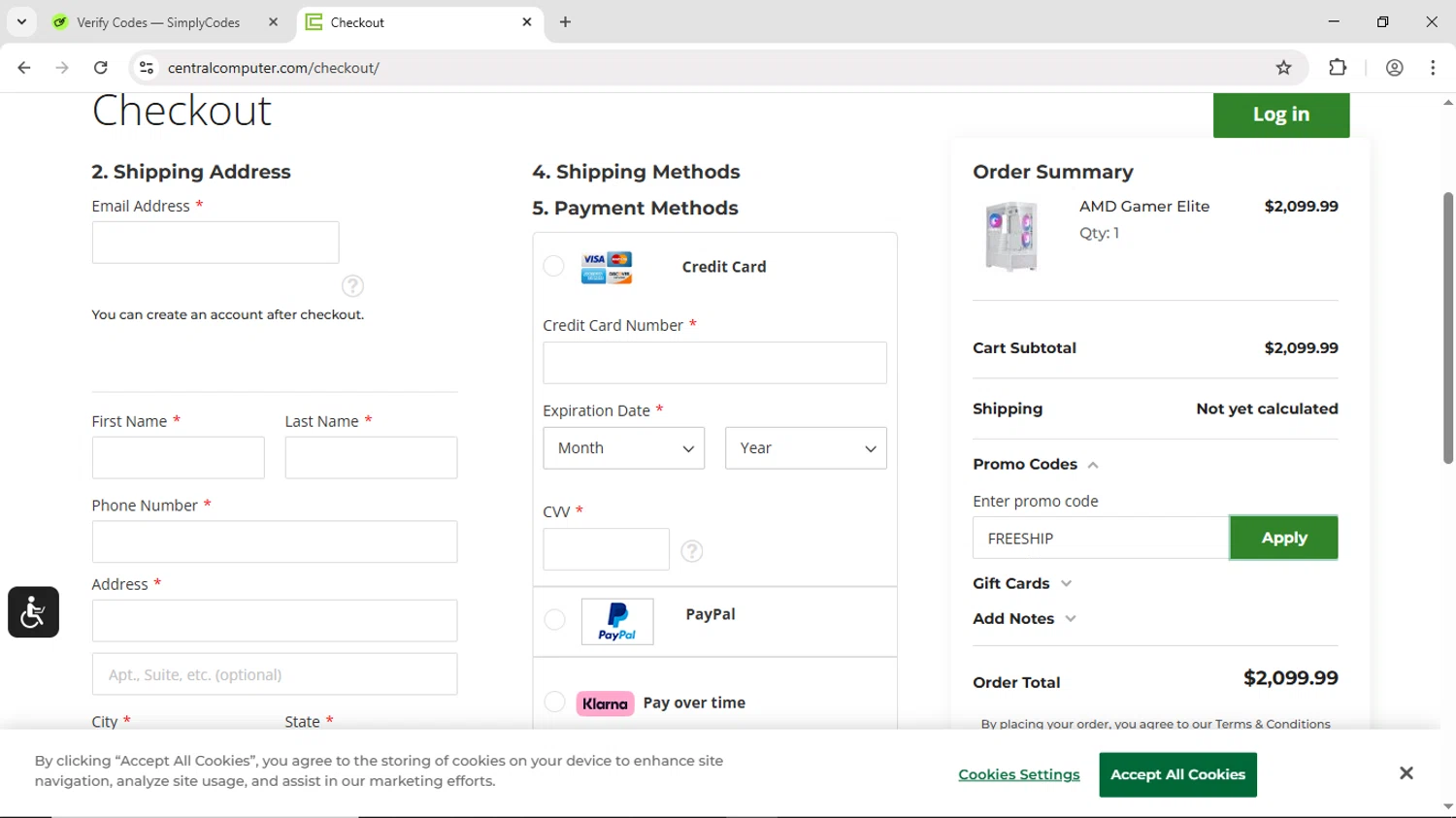The height and width of the screenshot is (818, 1456).
Task: Bookmark this page with the star icon
Action: point(1283,68)
